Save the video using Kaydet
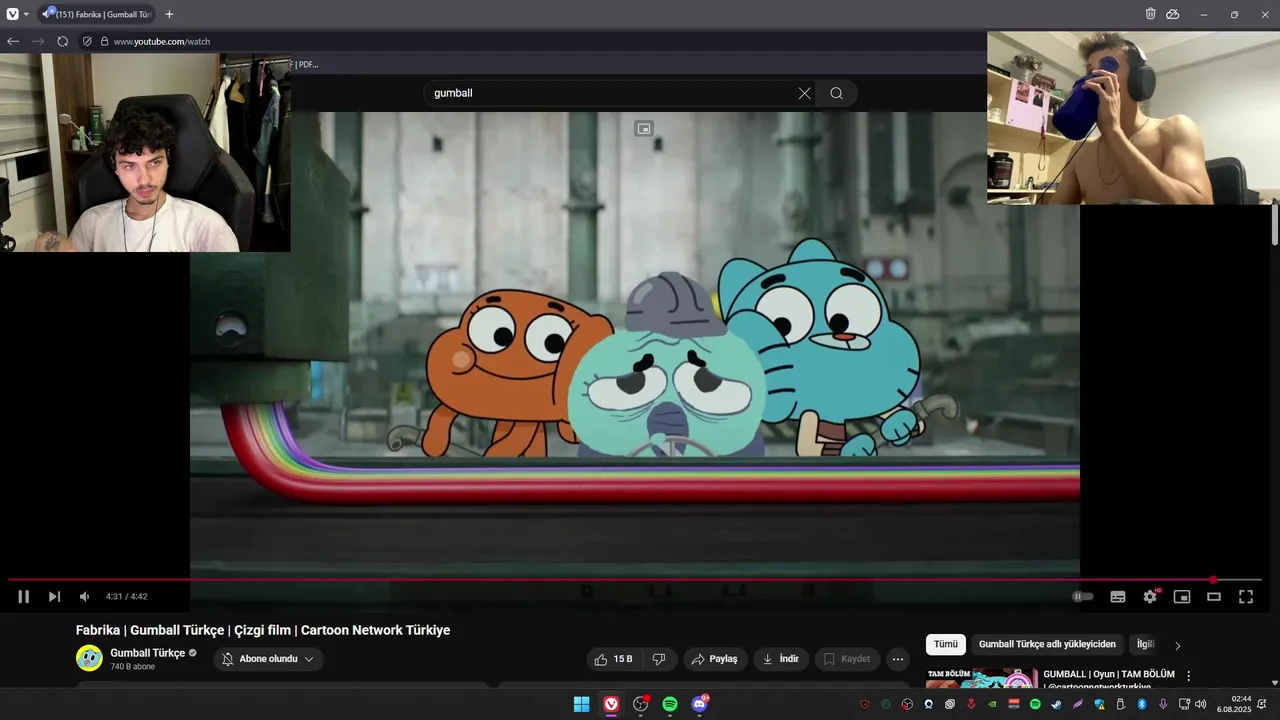1280x720 pixels. [x=847, y=659]
